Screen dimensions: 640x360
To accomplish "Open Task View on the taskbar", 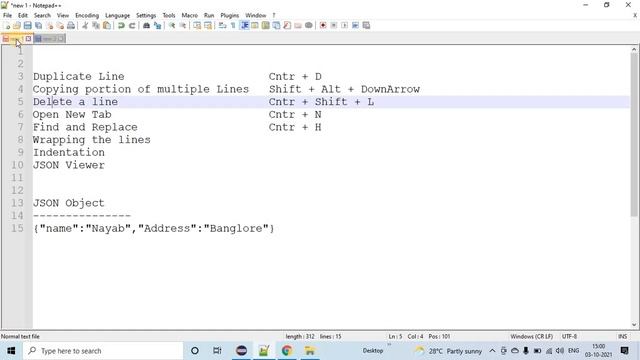I will tap(217, 351).
